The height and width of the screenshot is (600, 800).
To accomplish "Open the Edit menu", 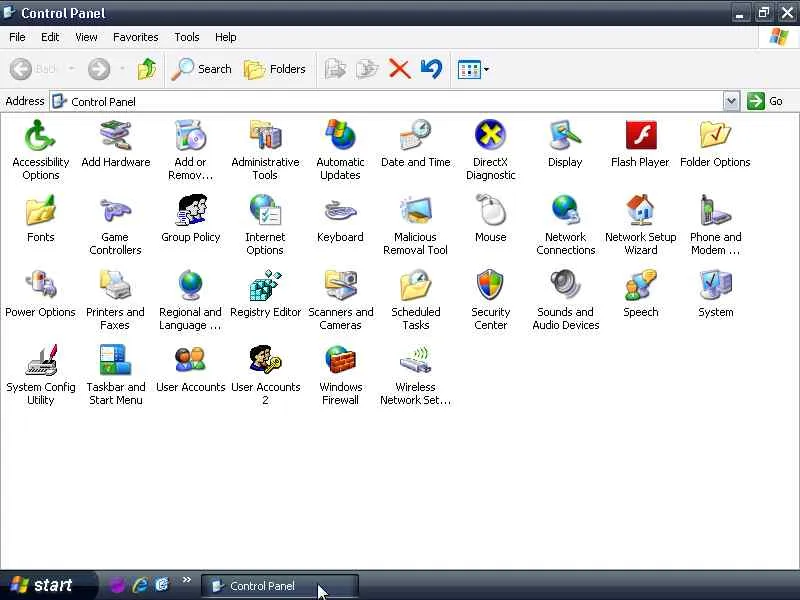I will tap(49, 37).
